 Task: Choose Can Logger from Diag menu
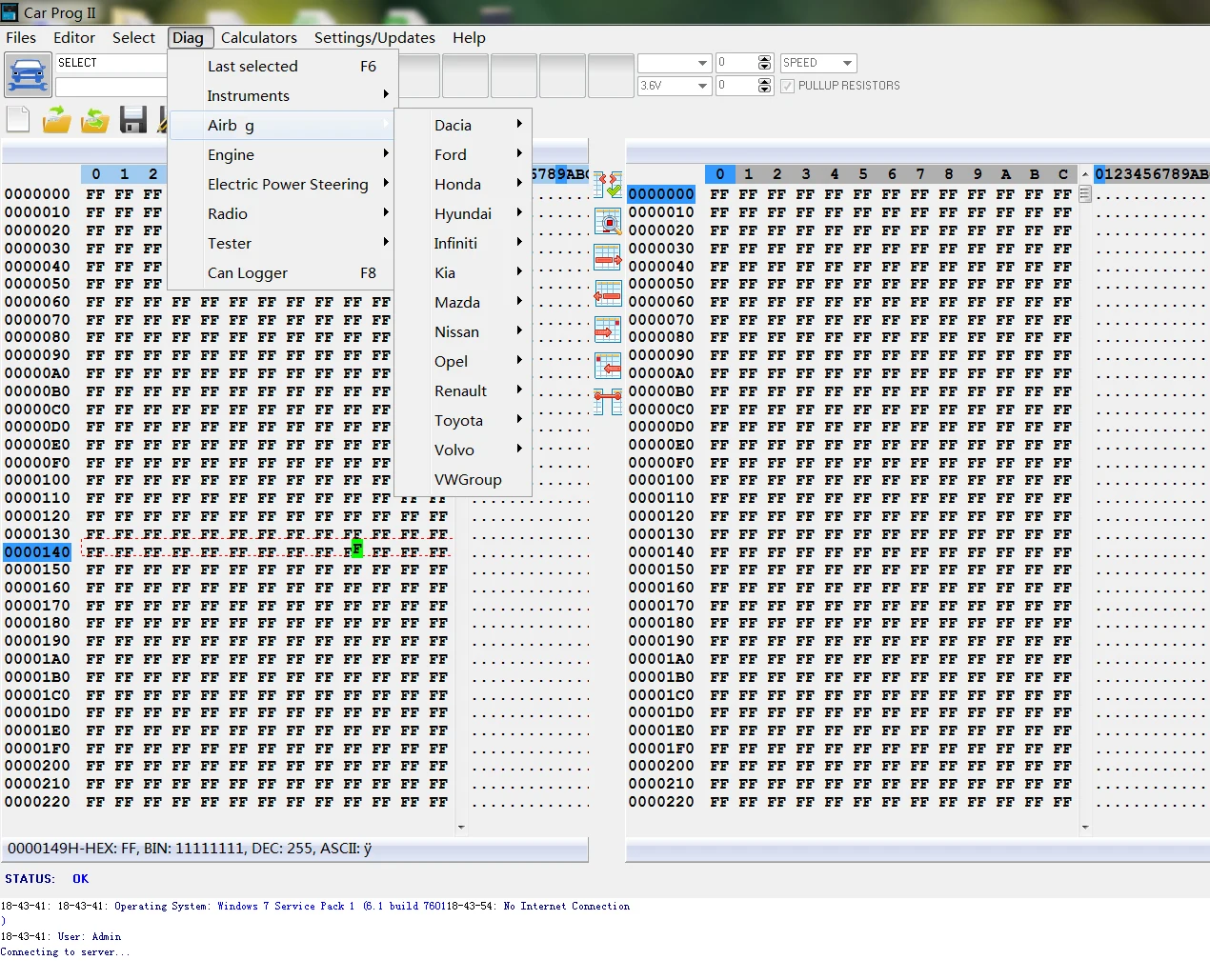pyautogui.click(x=248, y=272)
